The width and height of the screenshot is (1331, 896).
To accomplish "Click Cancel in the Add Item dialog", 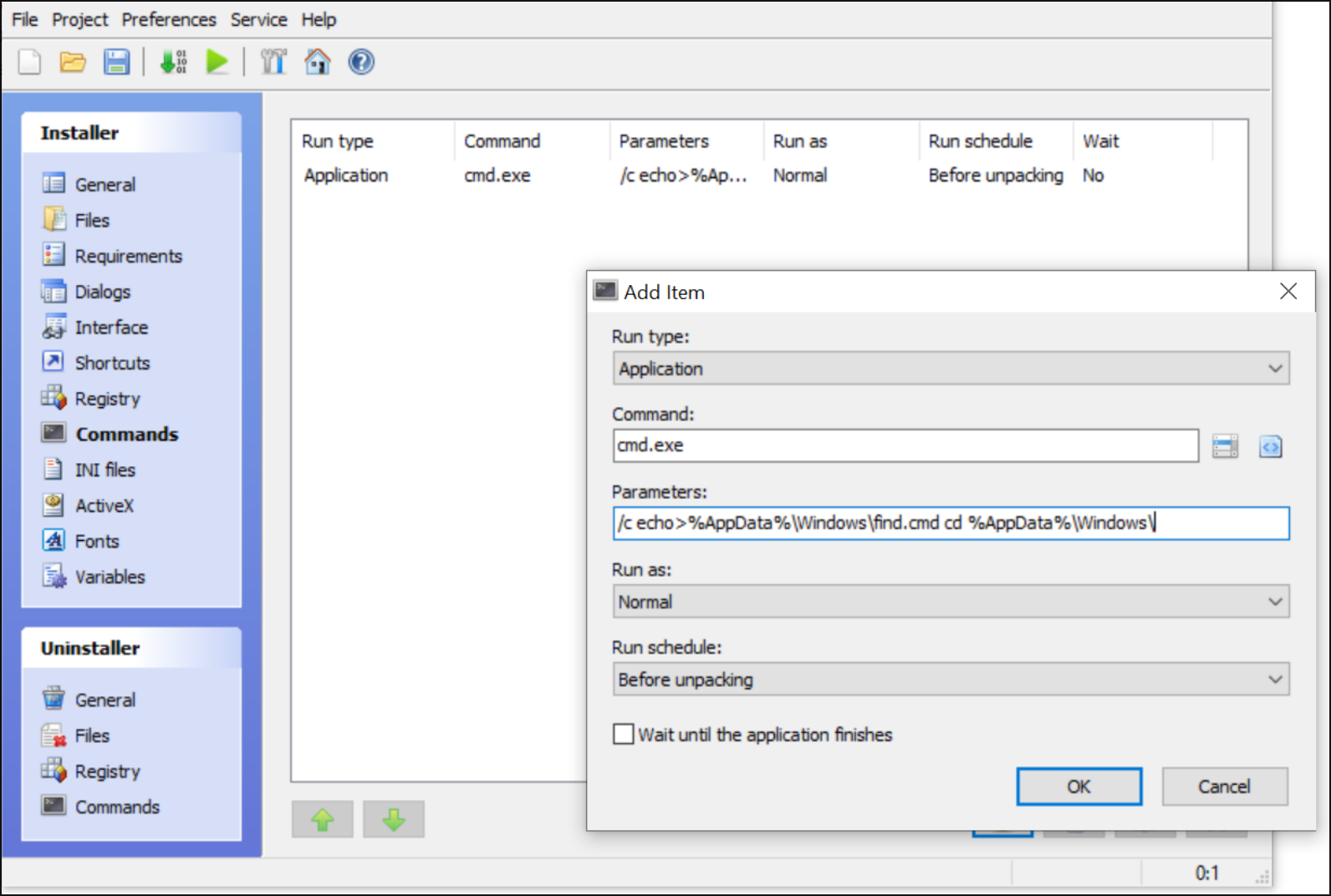I will (x=1224, y=787).
